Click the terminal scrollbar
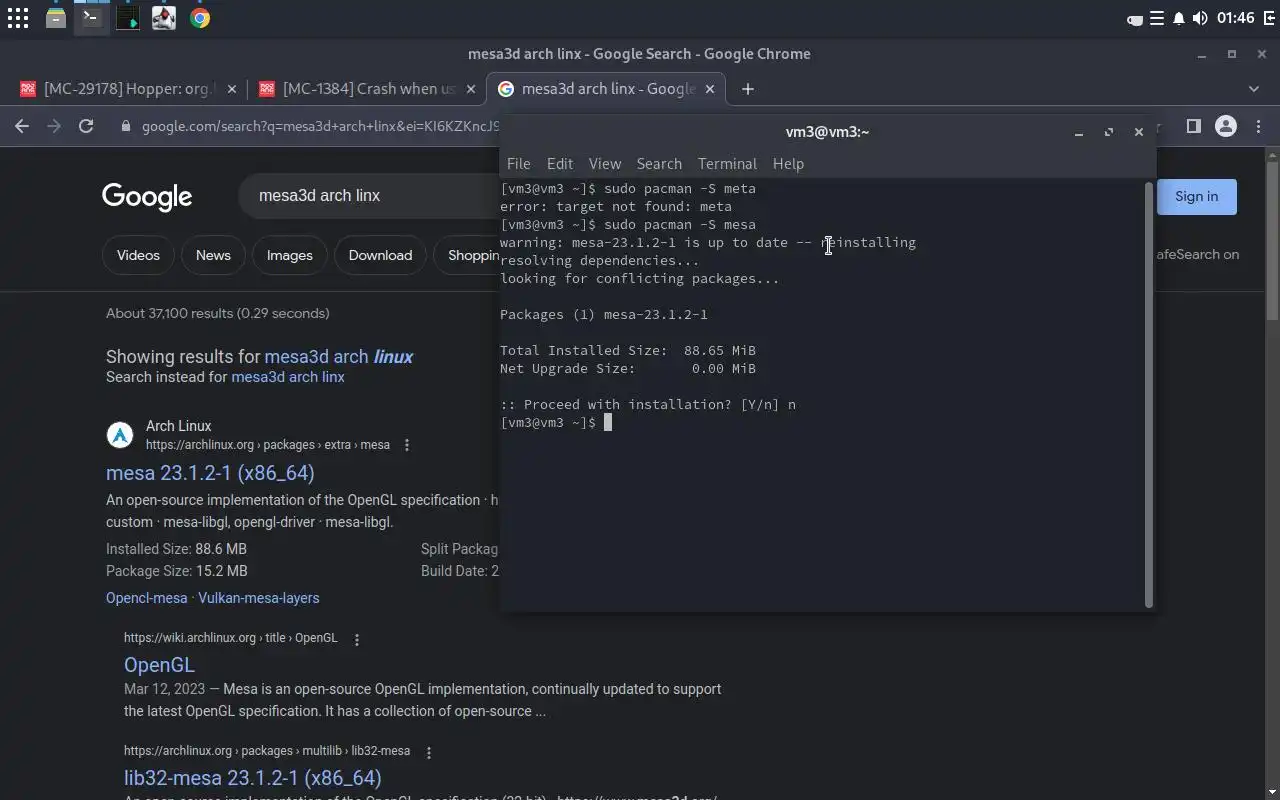 pyautogui.click(x=1148, y=394)
